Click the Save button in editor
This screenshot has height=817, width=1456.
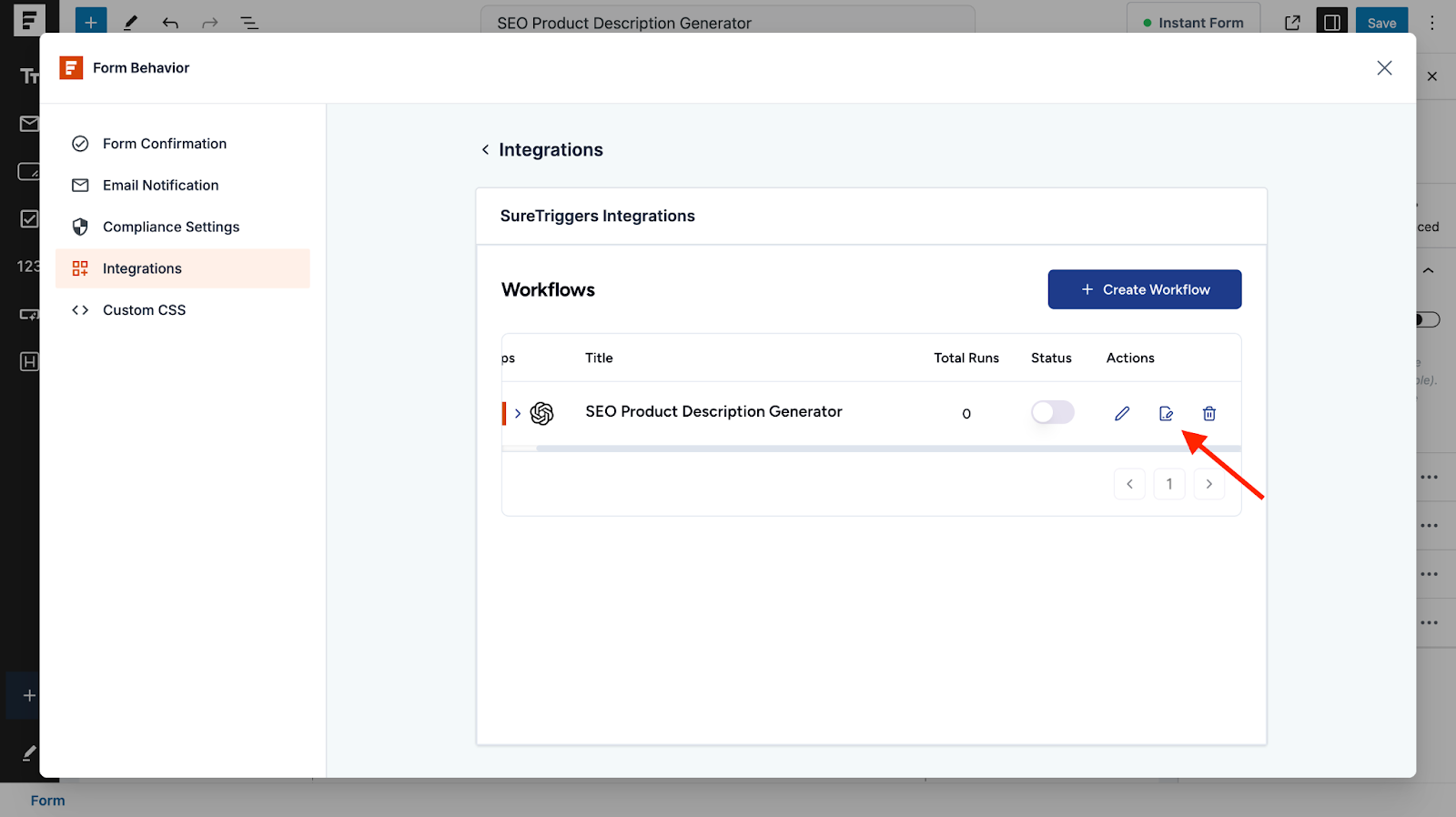[x=1381, y=23]
